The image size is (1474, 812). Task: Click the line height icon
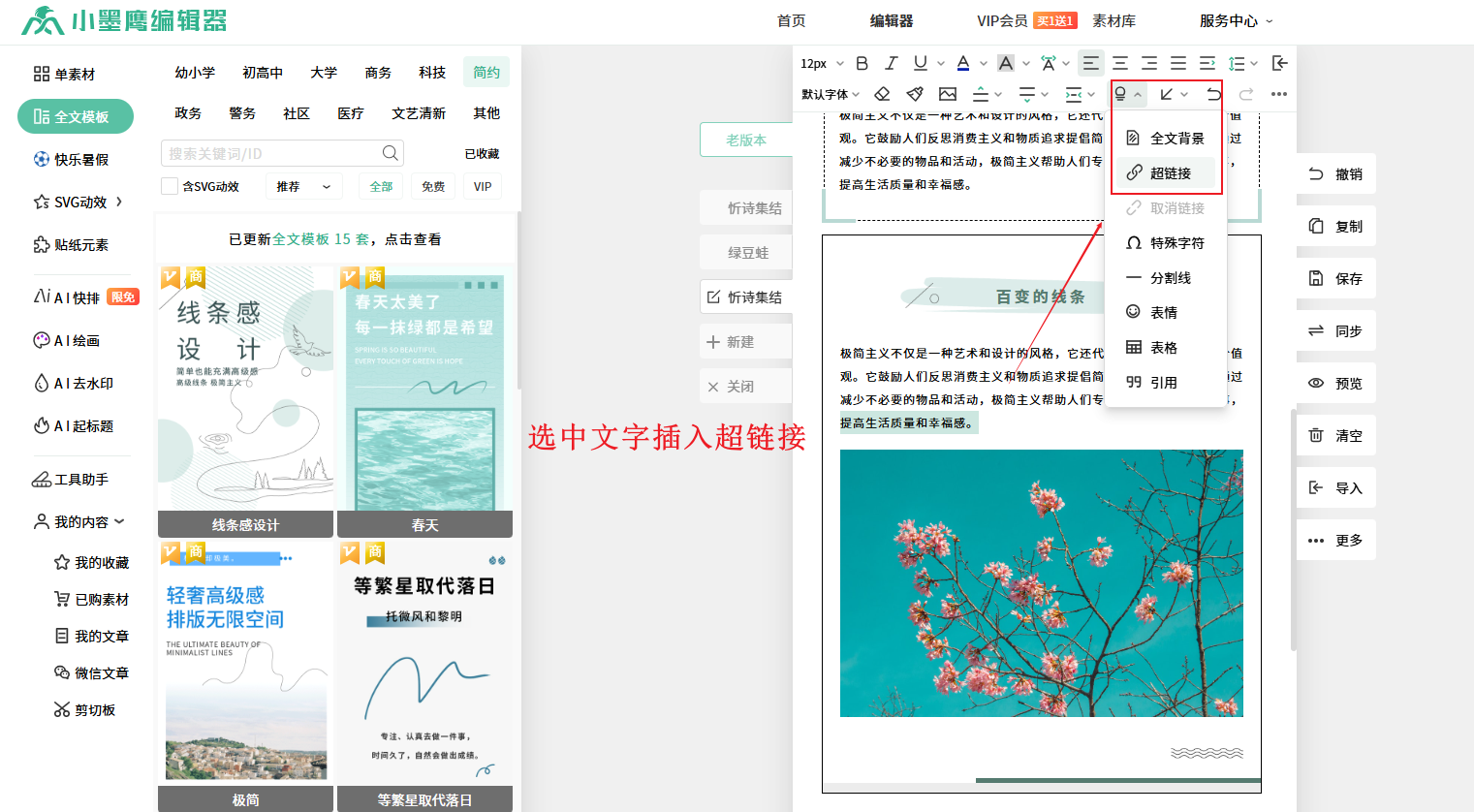[x=1237, y=63]
